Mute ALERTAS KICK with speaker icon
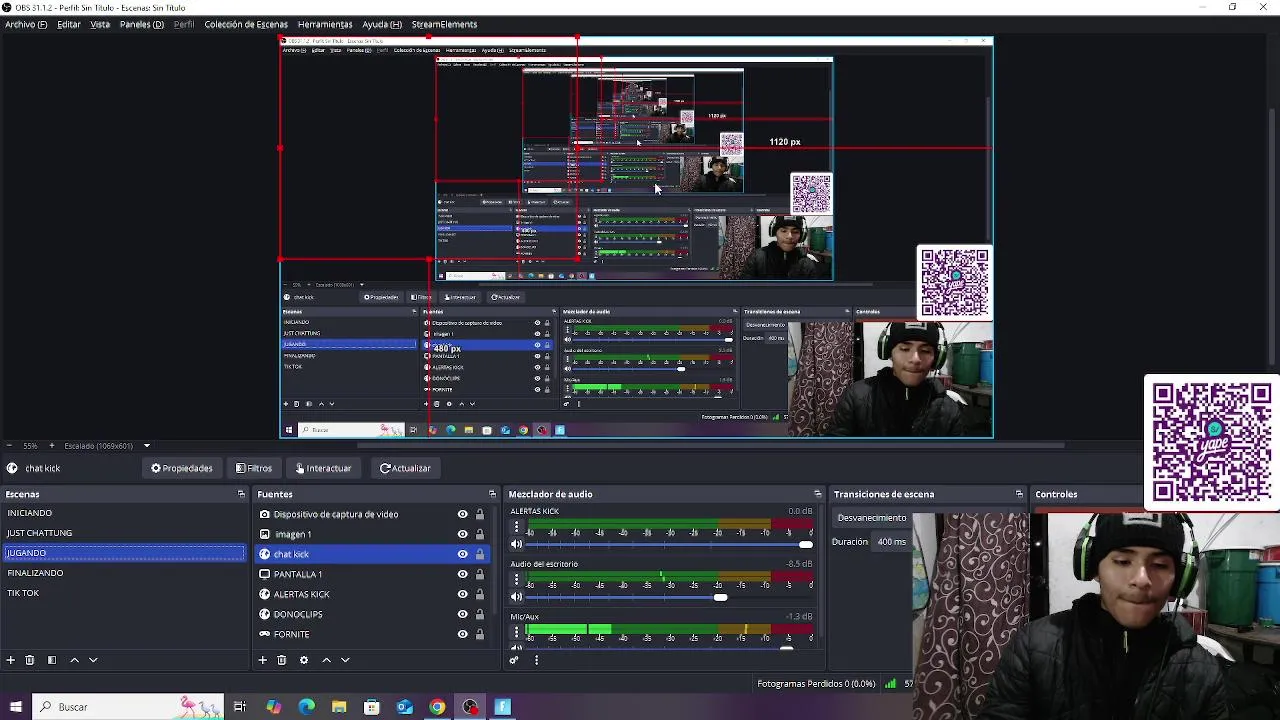Viewport: 1280px width, 720px height. (517, 545)
